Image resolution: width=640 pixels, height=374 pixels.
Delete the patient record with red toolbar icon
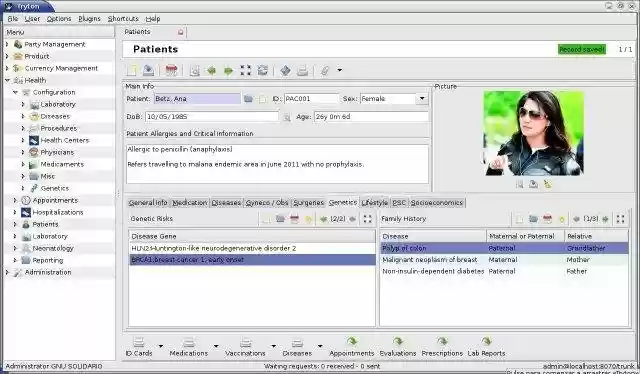(171, 70)
